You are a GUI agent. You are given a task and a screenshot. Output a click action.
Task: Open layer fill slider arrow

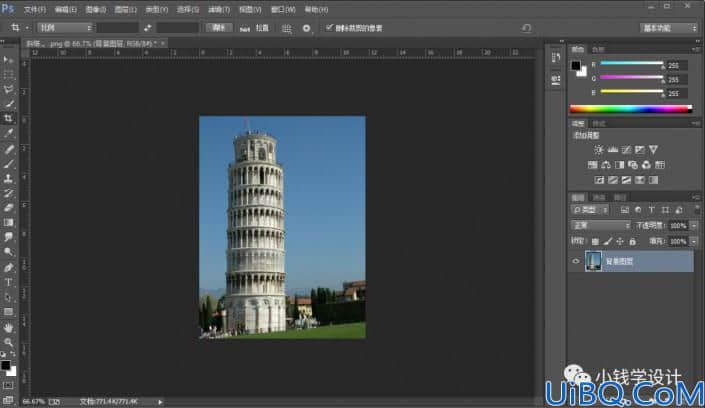pyautogui.click(x=694, y=242)
